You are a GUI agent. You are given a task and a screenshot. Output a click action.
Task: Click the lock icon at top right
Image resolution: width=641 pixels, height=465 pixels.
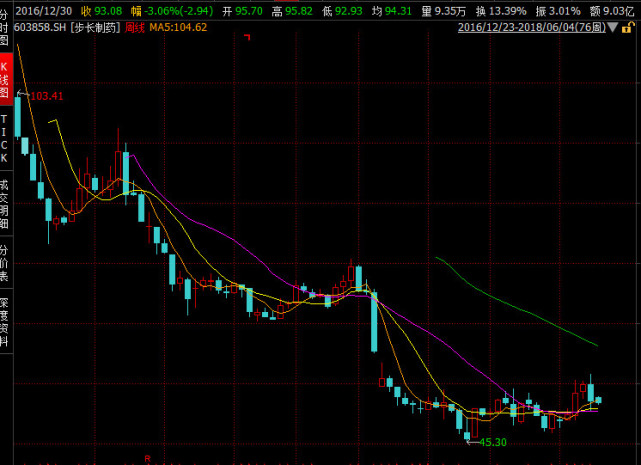point(626,28)
